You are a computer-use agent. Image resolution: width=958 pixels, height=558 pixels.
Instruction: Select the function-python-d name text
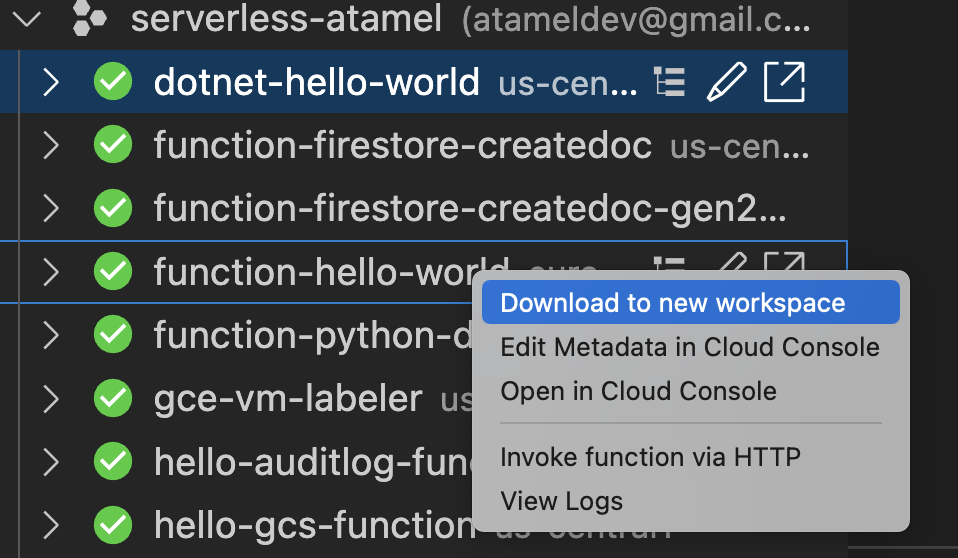click(x=313, y=336)
